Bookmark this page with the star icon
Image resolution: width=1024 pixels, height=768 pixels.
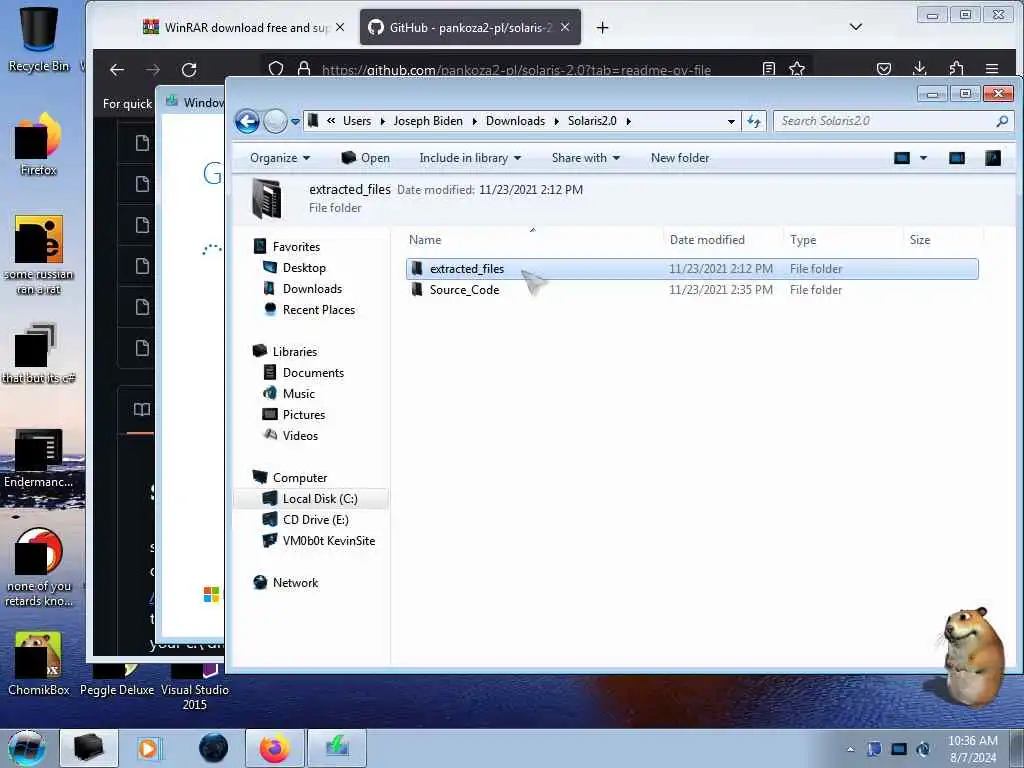pos(797,69)
